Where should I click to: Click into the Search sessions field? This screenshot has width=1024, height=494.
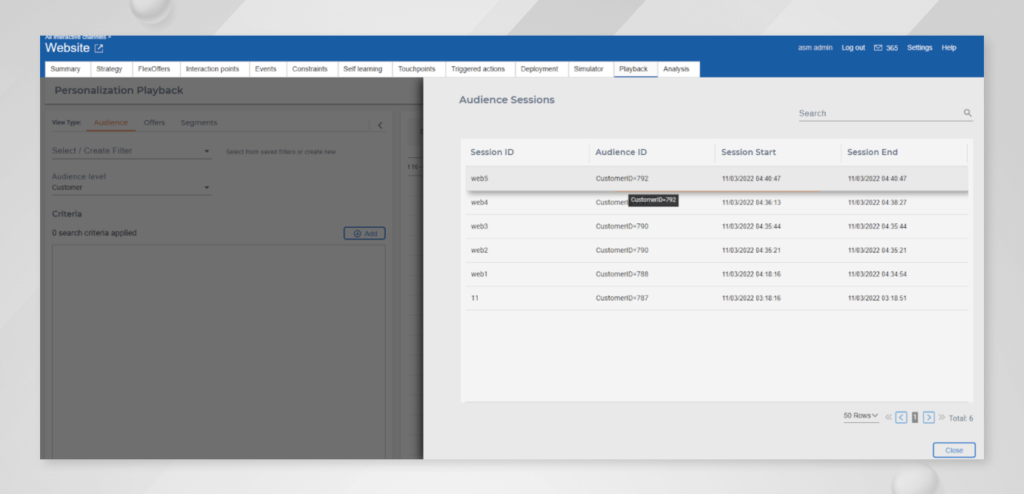pyautogui.click(x=878, y=113)
